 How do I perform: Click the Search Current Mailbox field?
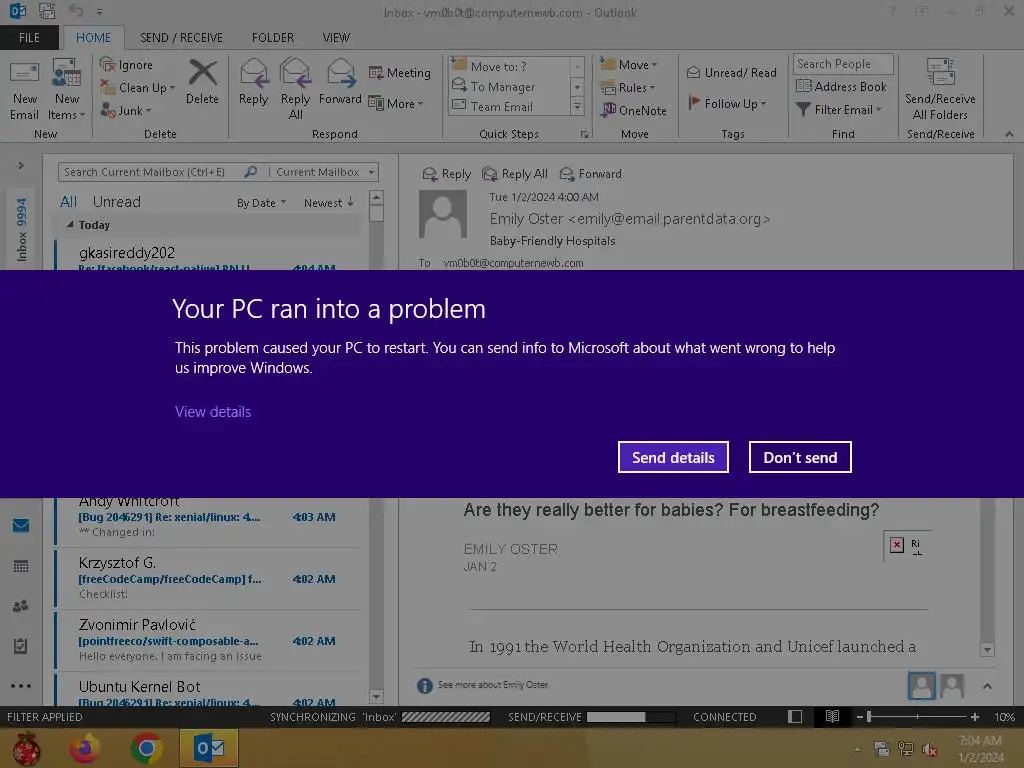[152, 172]
